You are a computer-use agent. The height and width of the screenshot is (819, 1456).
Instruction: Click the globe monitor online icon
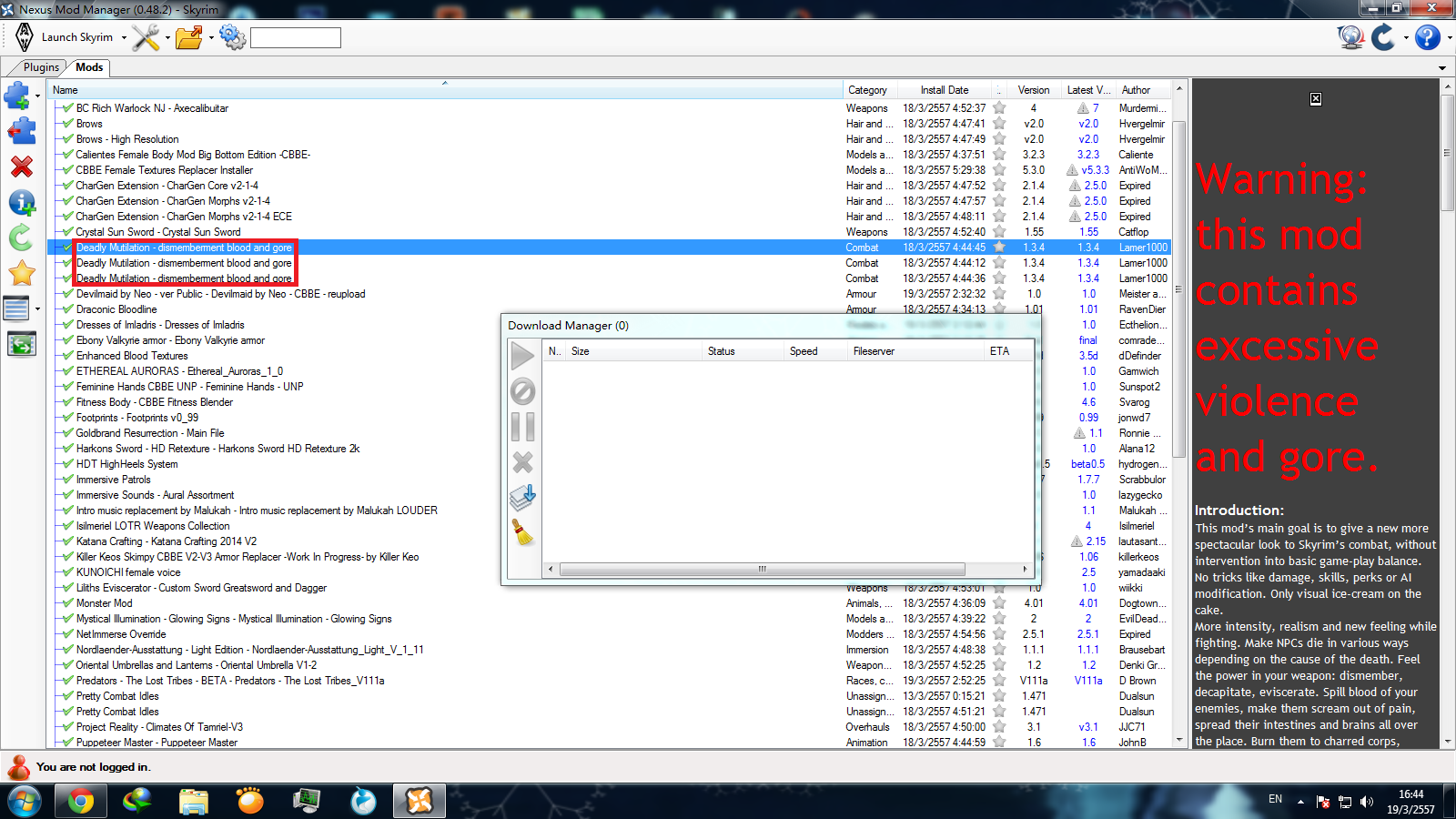[1350, 37]
